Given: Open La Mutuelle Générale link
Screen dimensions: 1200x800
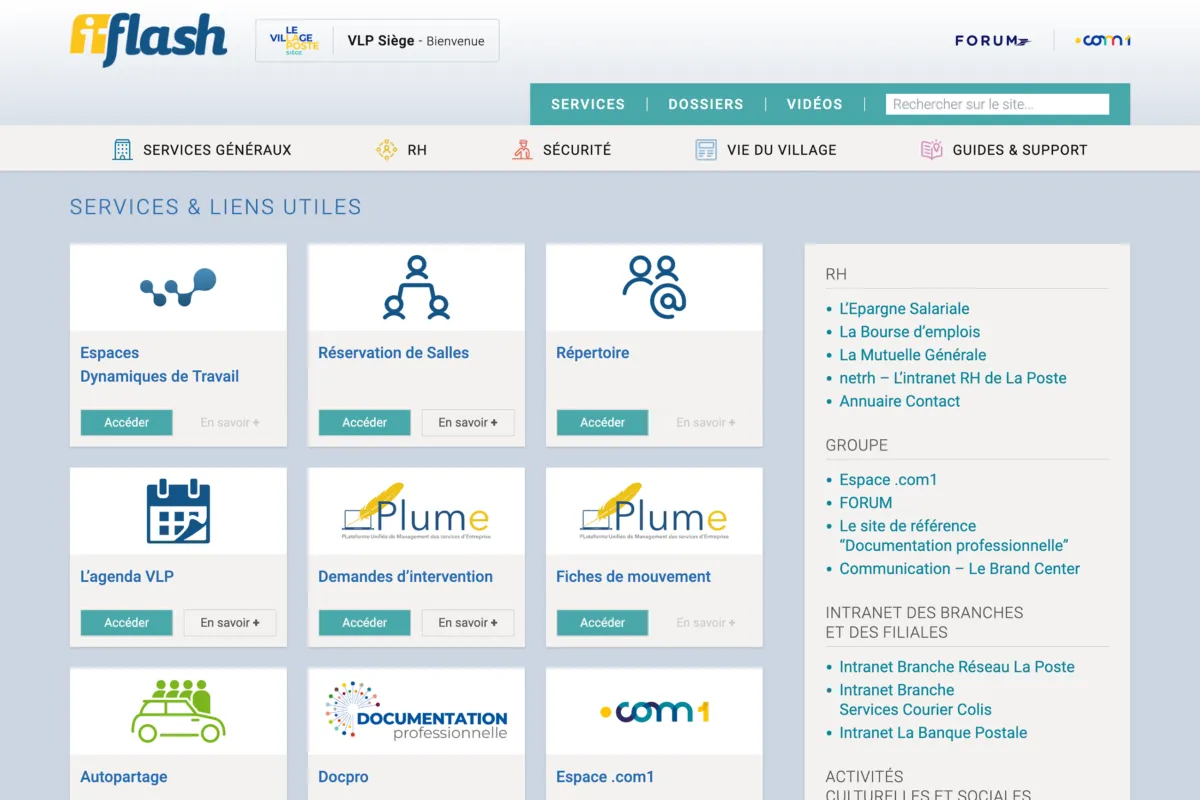Looking at the screenshot, I should point(913,355).
